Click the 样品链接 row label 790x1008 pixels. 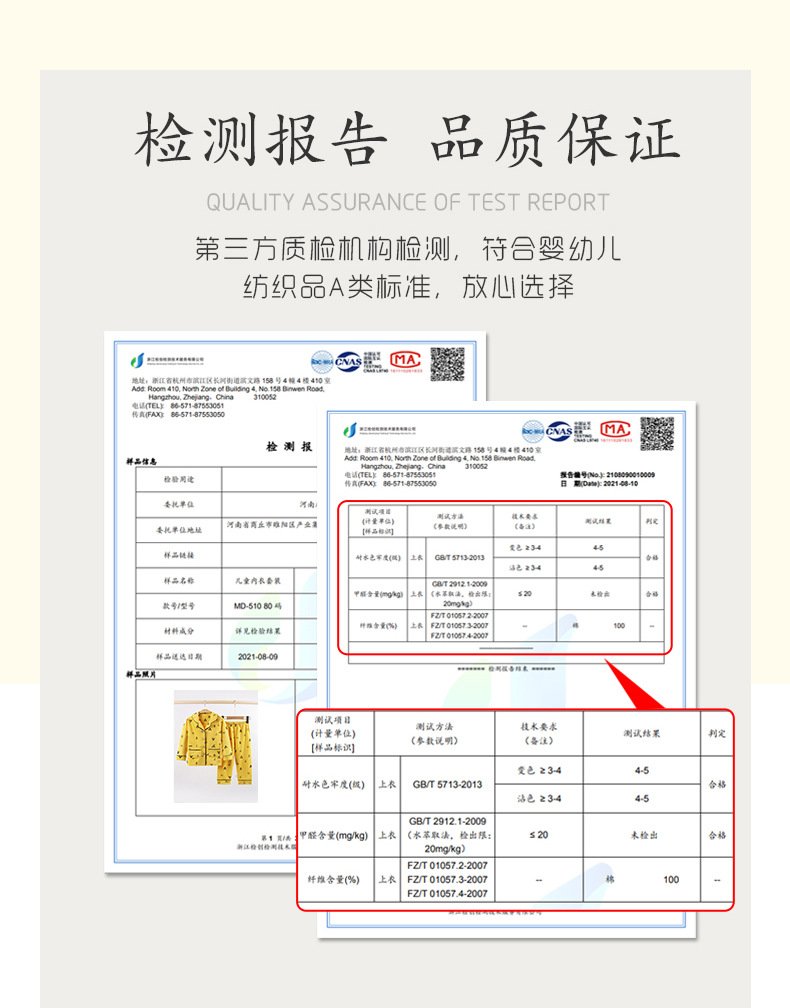coord(179,555)
